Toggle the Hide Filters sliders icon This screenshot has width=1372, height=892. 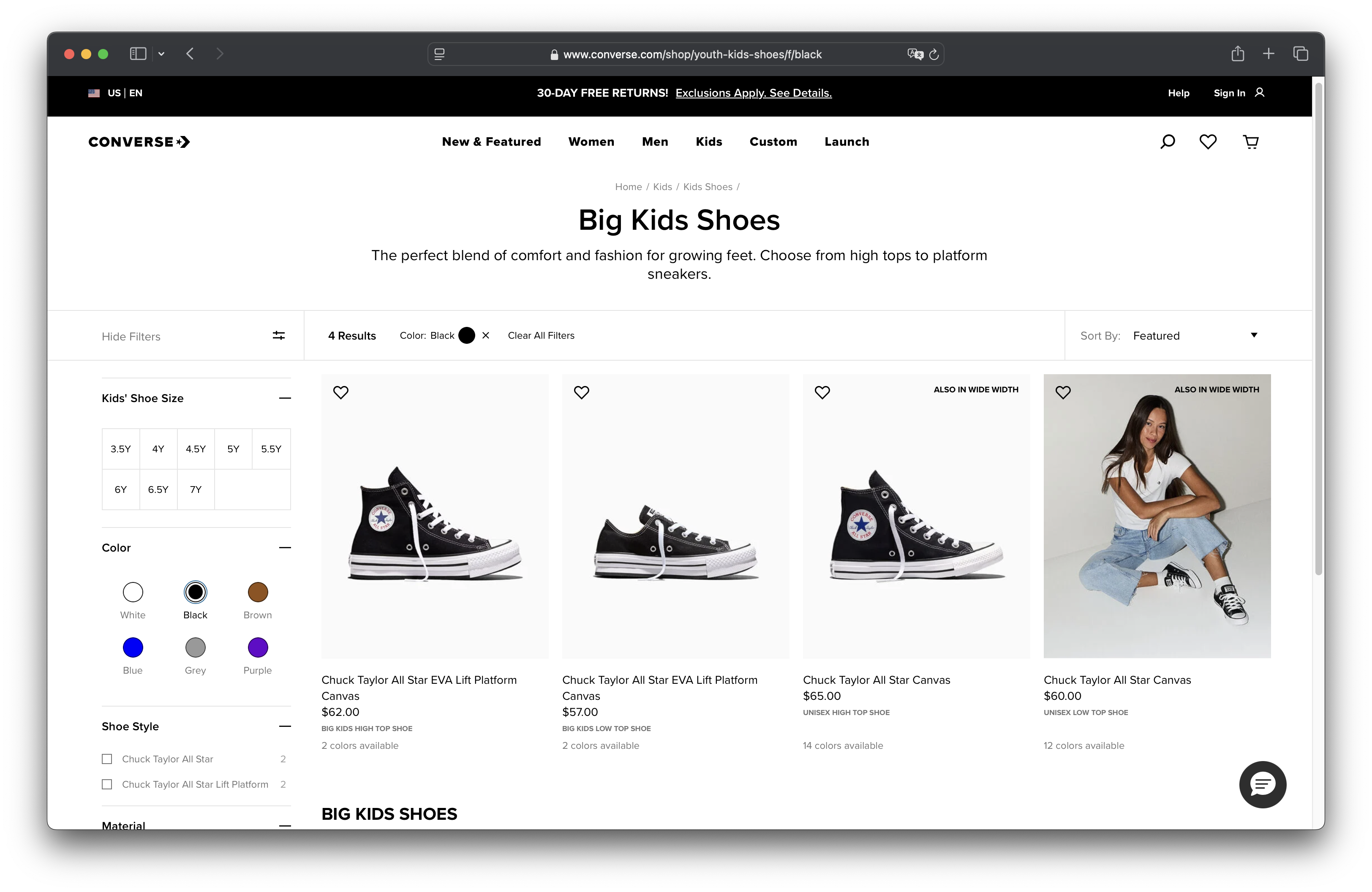[278, 335]
